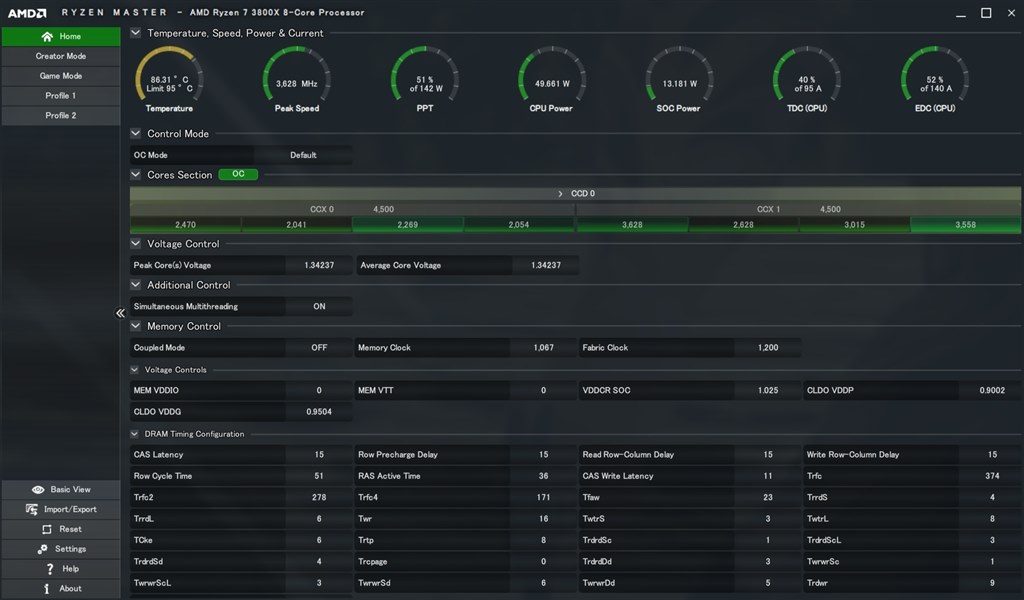Toggle the OC badge in Cores Section
This screenshot has height=600, width=1024.
pos(238,174)
